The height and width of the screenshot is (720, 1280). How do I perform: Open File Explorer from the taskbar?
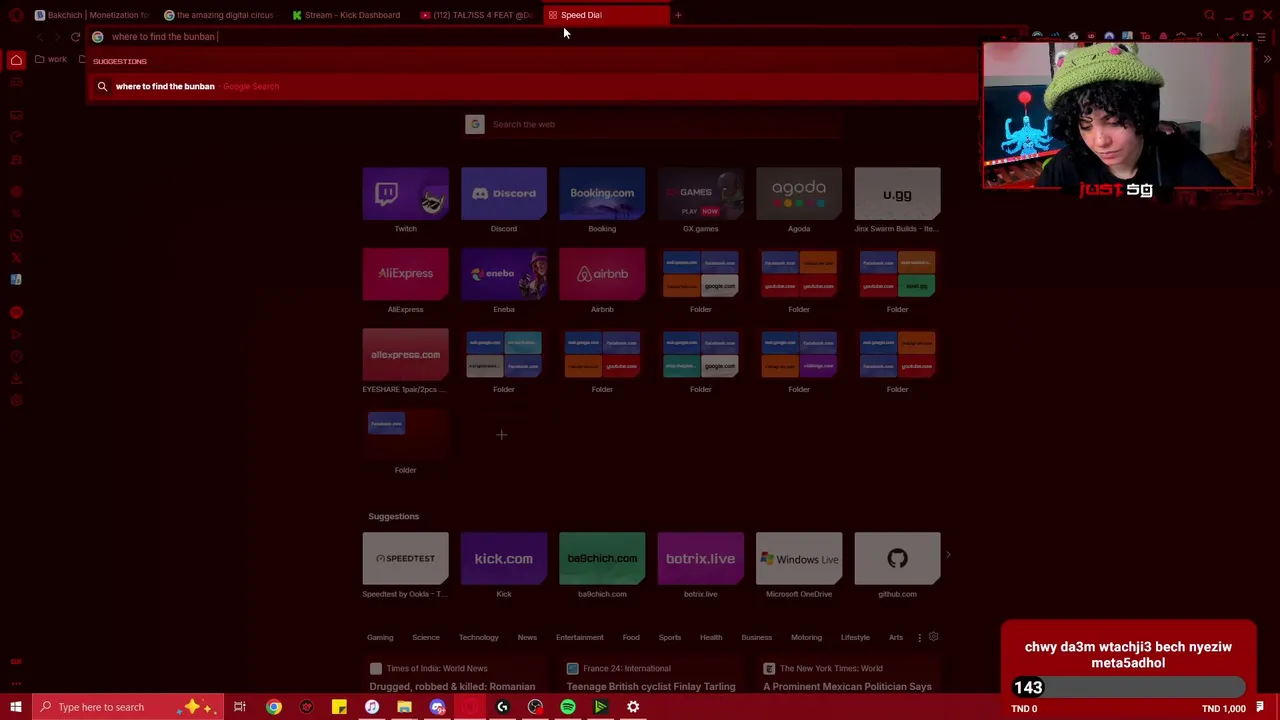tap(404, 708)
